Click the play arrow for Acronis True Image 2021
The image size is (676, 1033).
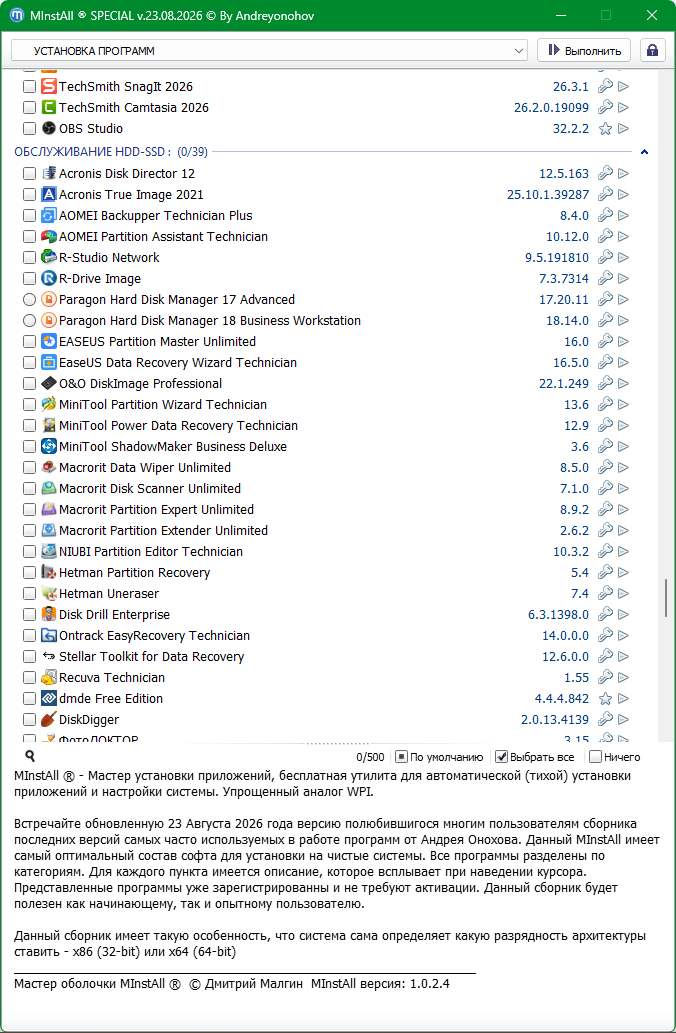tap(623, 194)
